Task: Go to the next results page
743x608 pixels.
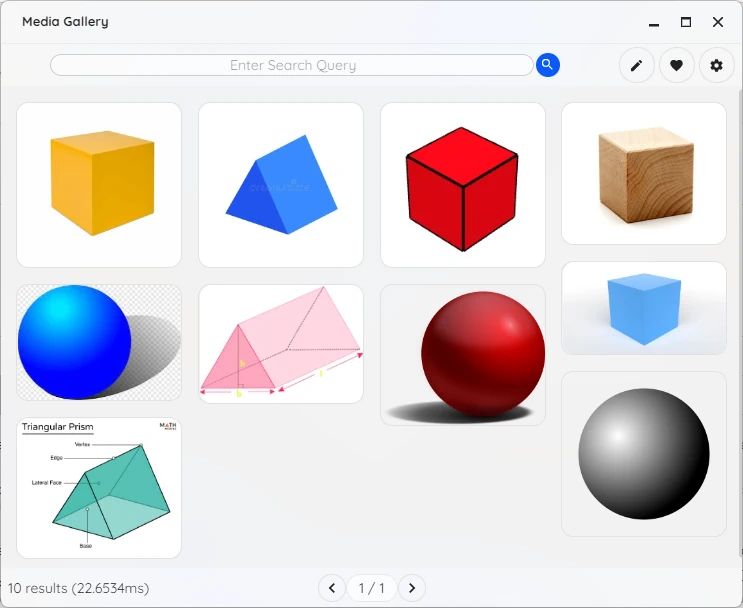Action: [411, 588]
